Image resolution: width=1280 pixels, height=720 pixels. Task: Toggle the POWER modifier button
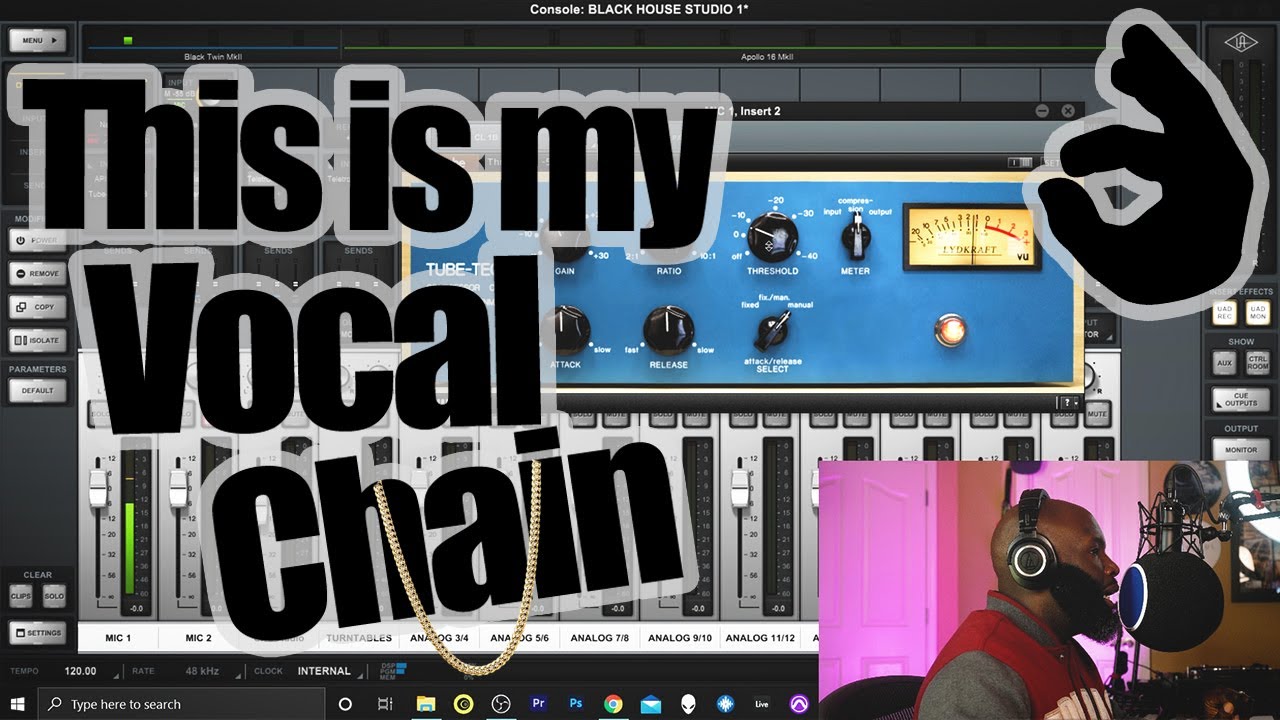pos(37,241)
